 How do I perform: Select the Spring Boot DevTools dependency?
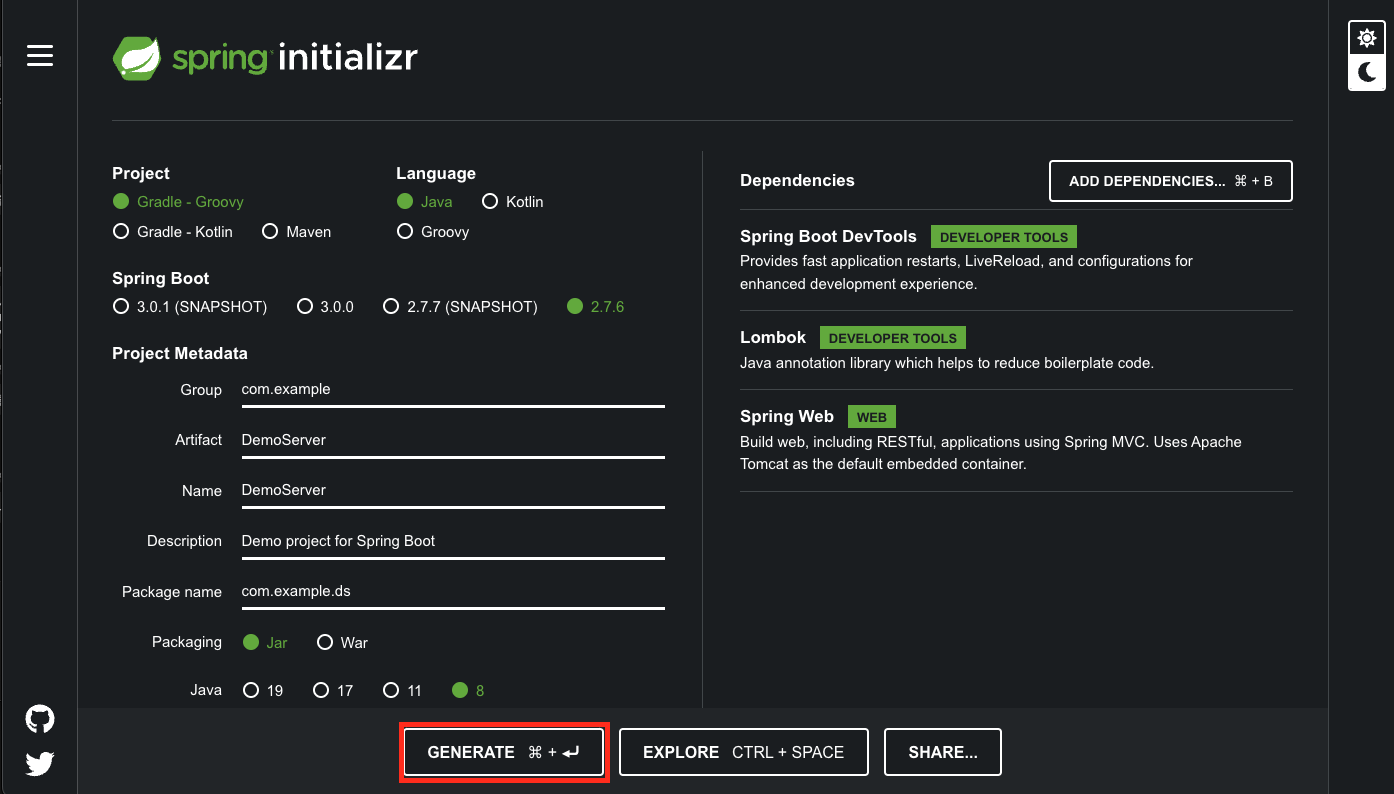(1016, 260)
